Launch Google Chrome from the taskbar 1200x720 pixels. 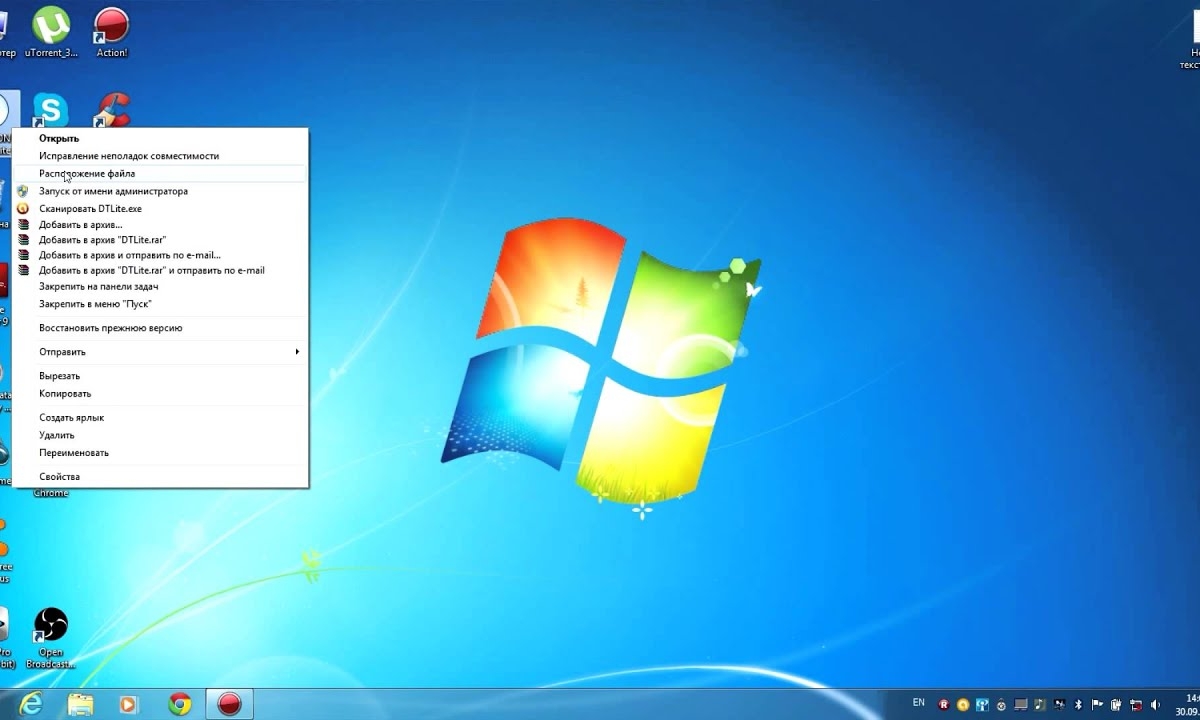pyautogui.click(x=180, y=704)
